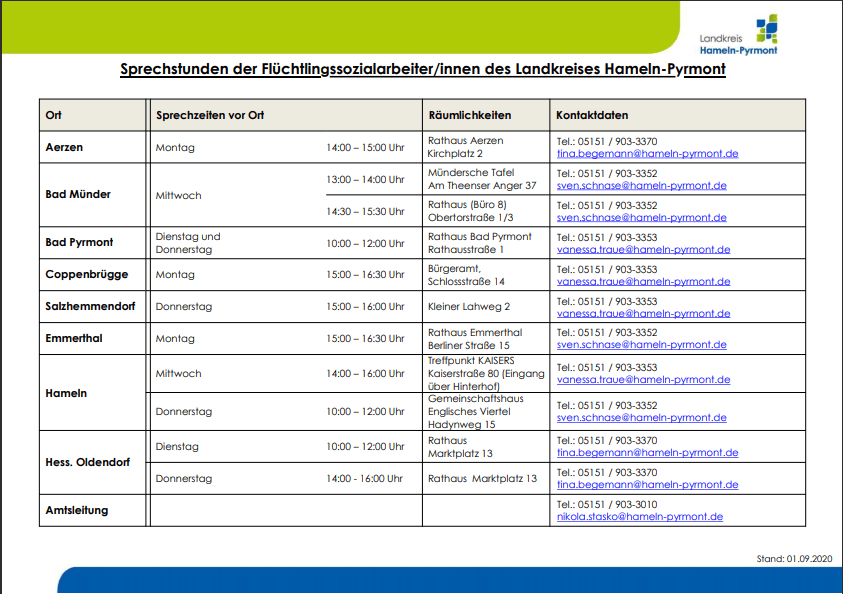This screenshot has width=843, height=594.
Task: Select the 'Hameln' row label
Action: (66, 393)
